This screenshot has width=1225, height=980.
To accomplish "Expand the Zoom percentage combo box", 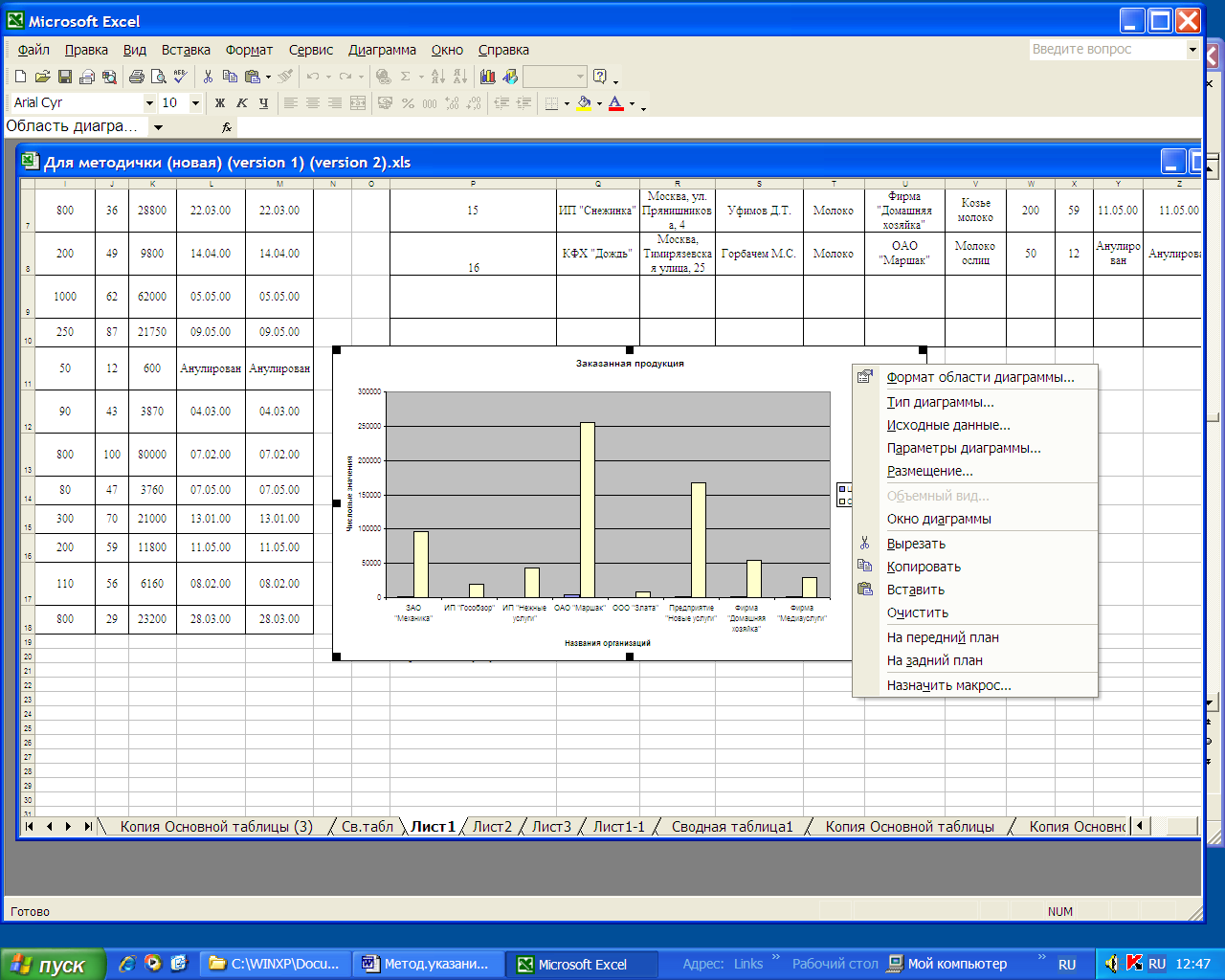I will pyautogui.click(x=581, y=77).
